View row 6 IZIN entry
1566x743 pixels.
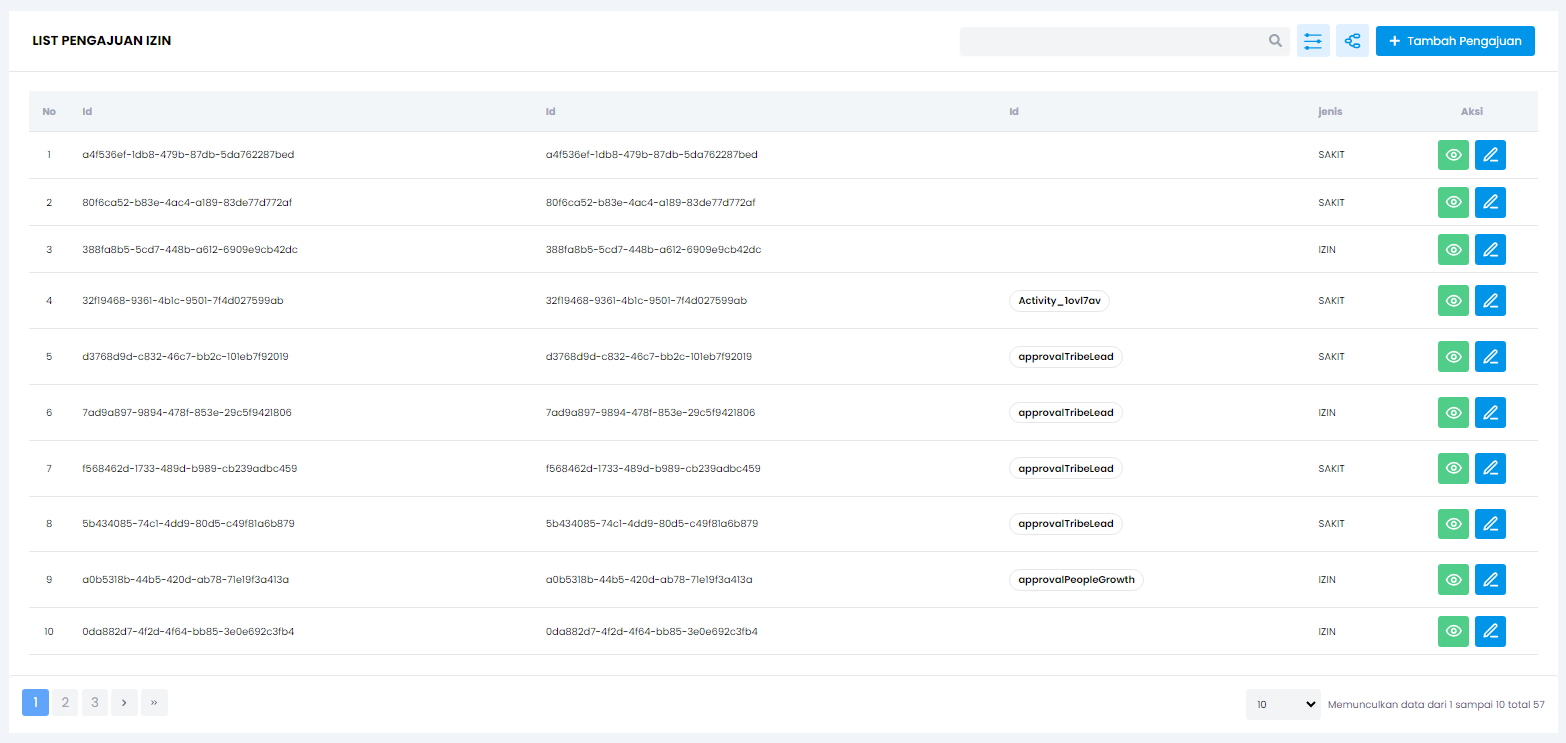click(x=1453, y=413)
